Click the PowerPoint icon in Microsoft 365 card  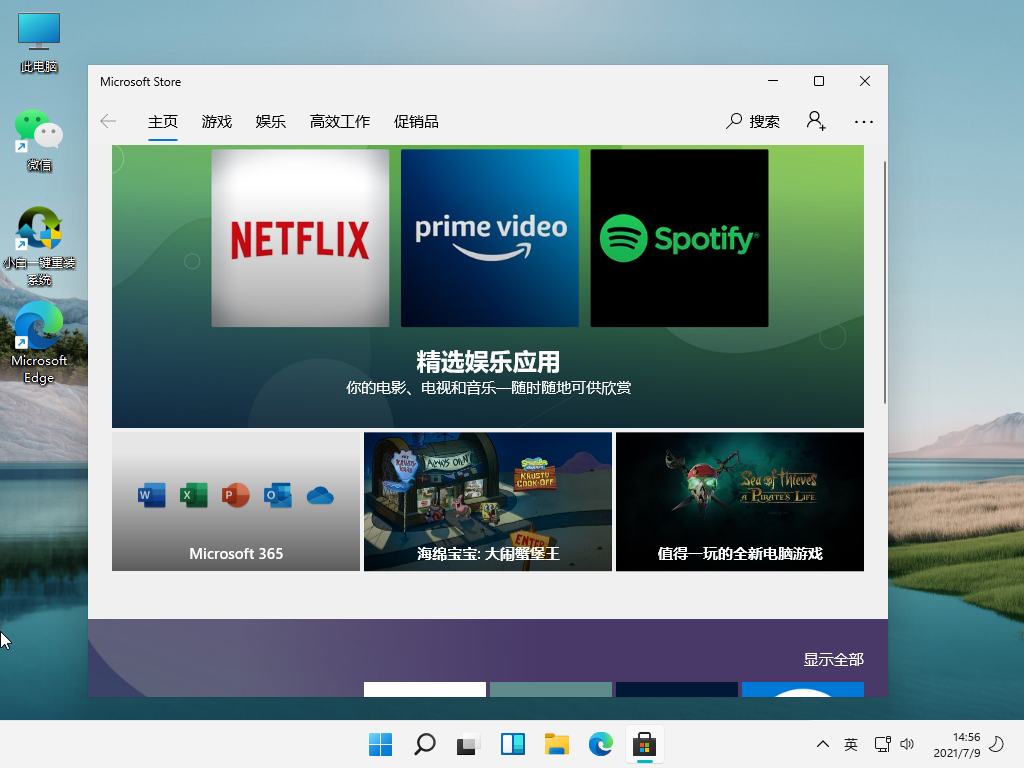pos(235,496)
